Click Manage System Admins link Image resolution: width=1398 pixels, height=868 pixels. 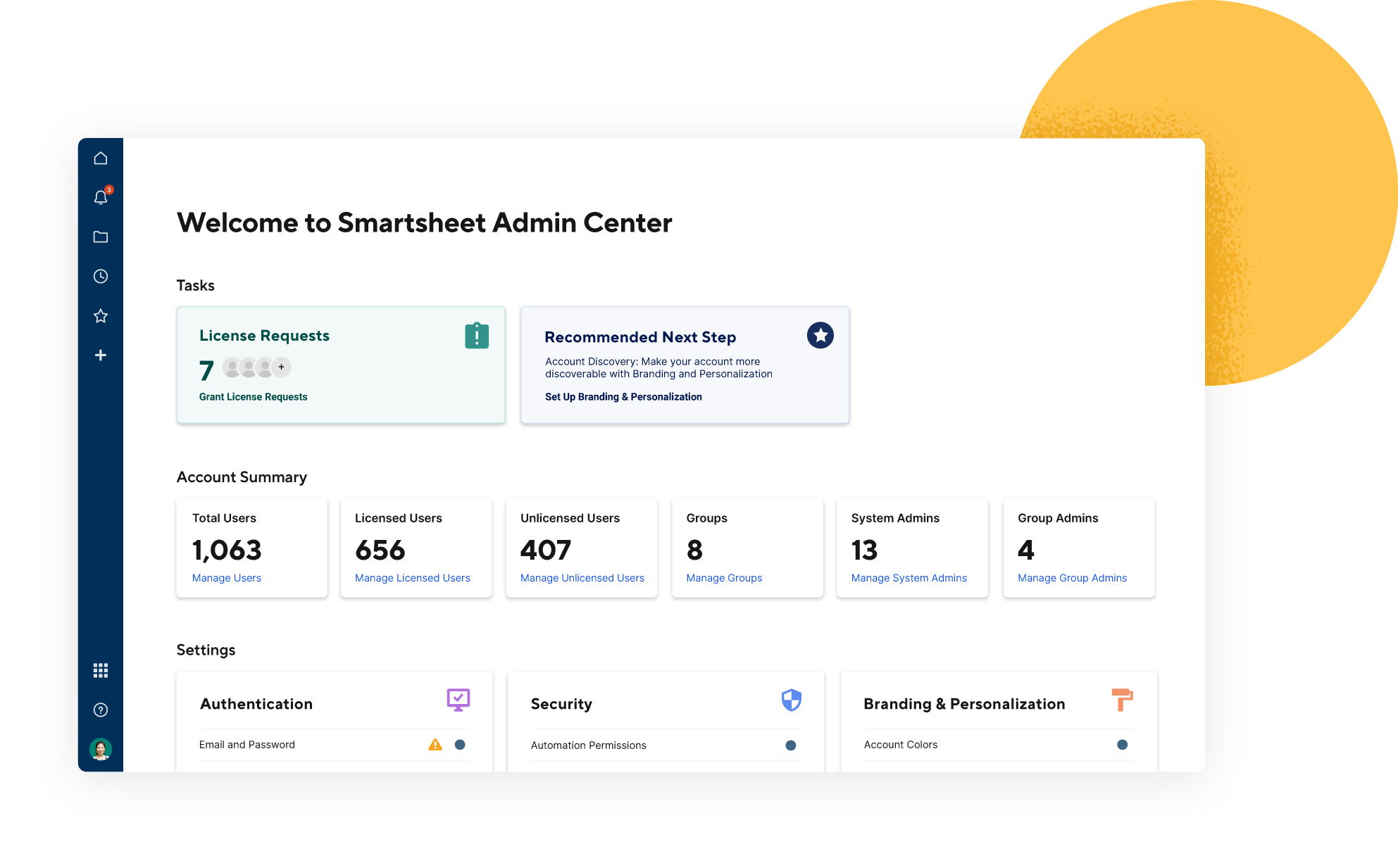(x=909, y=578)
